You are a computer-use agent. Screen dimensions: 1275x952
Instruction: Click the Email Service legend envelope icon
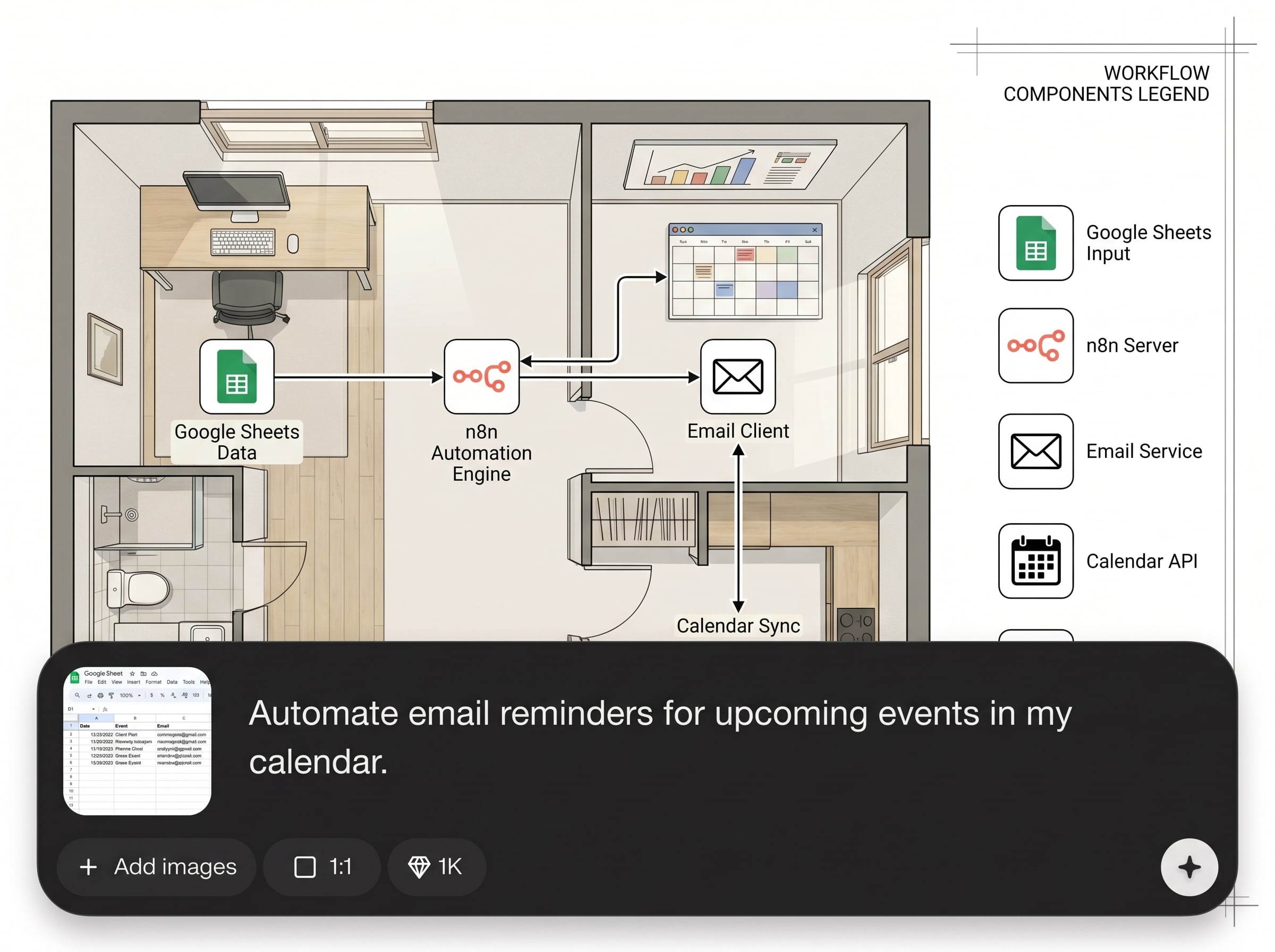point(1035,451)
